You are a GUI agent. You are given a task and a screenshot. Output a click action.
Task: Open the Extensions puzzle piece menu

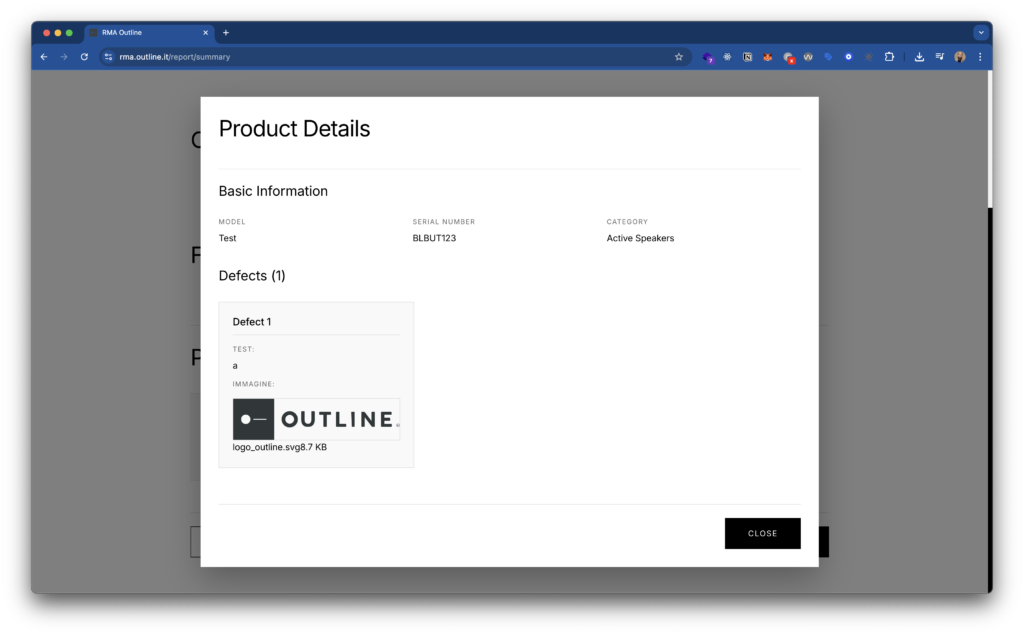(889, 57)
